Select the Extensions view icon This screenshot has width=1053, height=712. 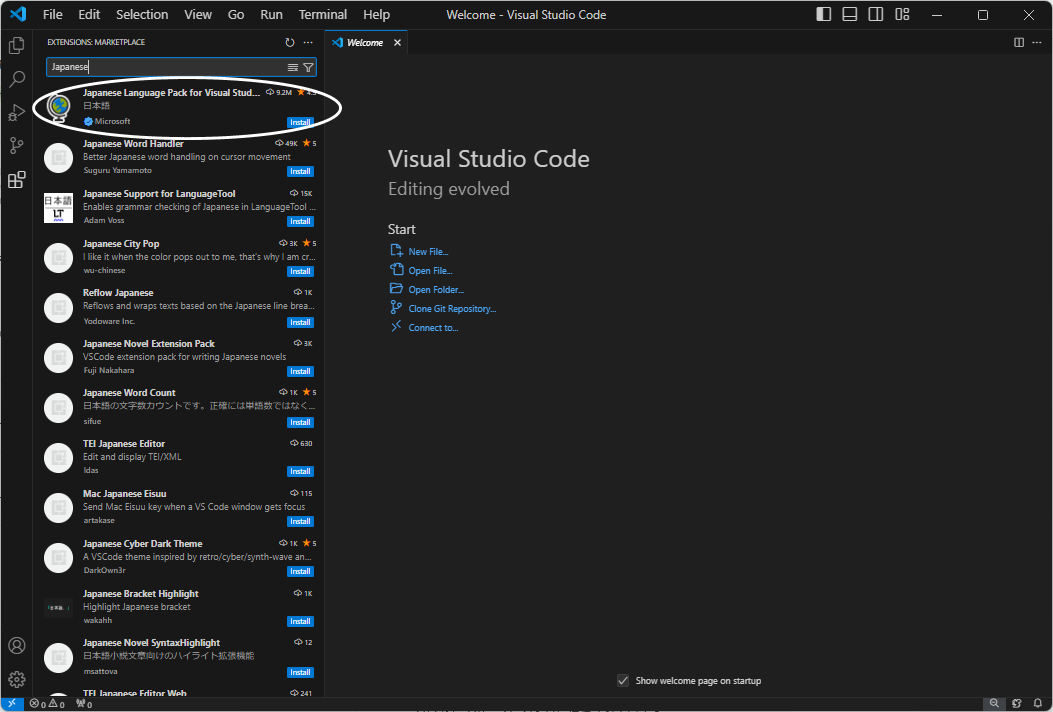17,179
